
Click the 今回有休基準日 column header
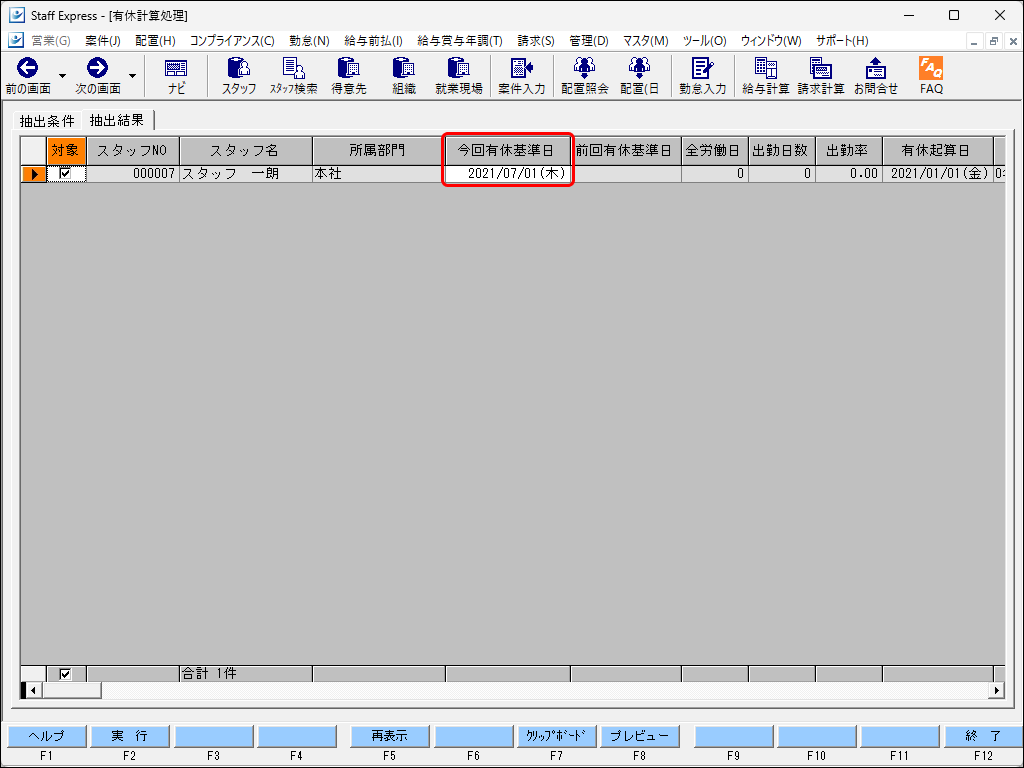tap(508, 151)
